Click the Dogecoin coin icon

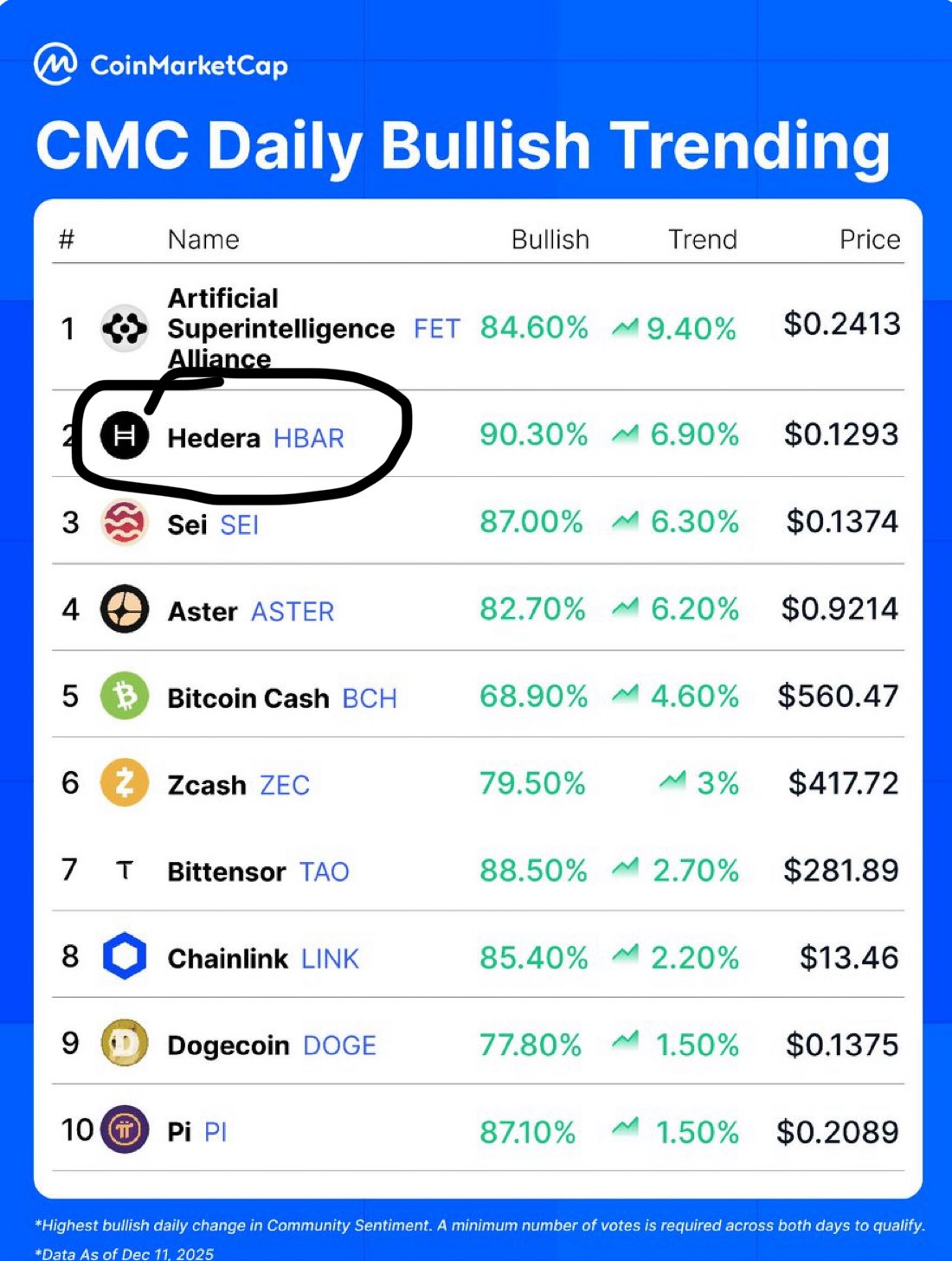[x=125, y=1044]
